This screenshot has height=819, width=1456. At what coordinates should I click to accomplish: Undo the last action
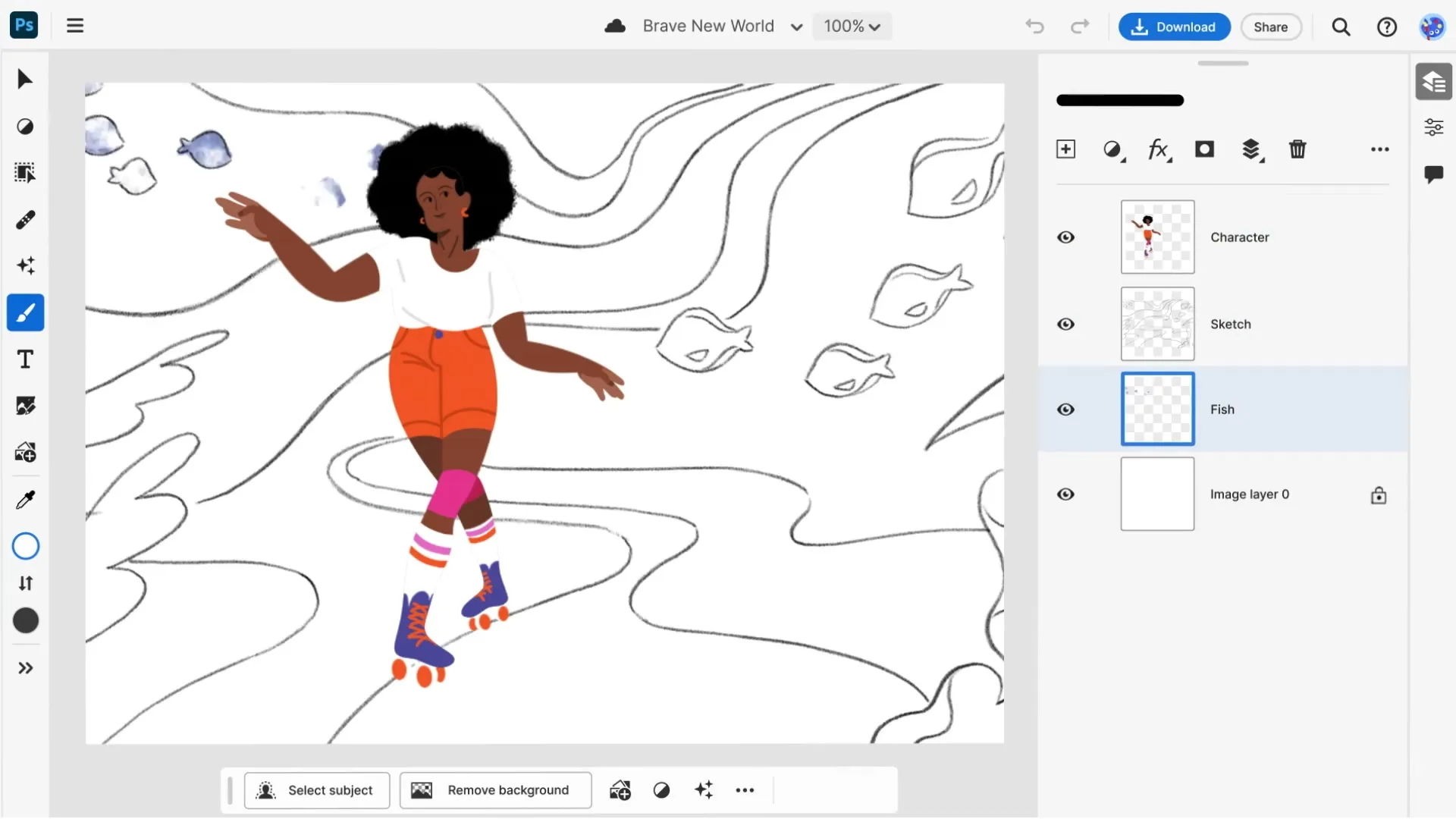pyautogui.click(x=1034, y=27)
